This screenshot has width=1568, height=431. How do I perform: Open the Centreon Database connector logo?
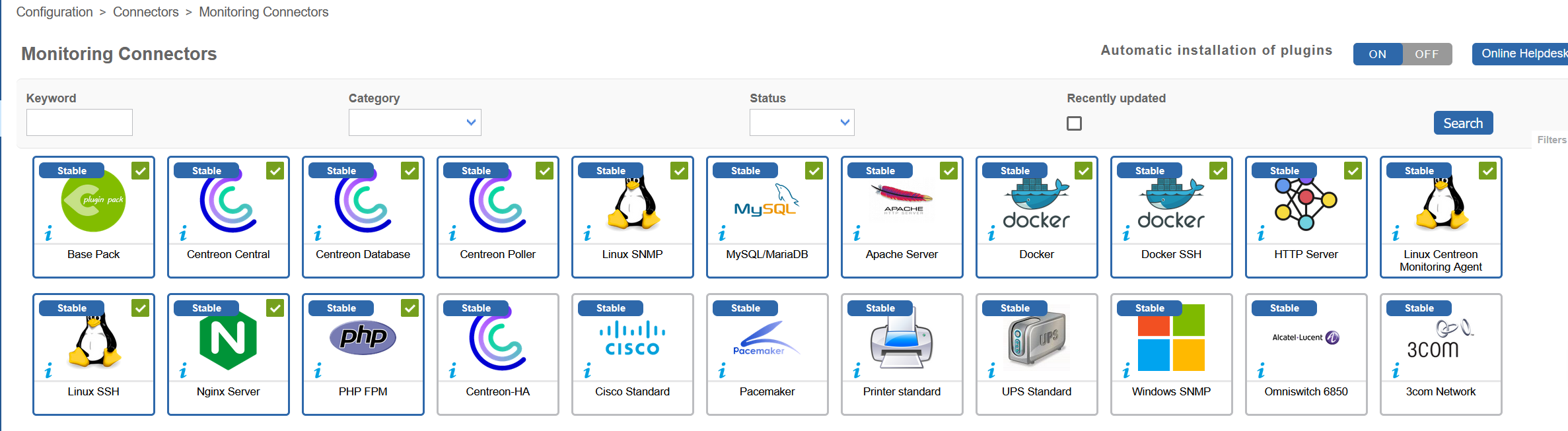pos(363,200)
